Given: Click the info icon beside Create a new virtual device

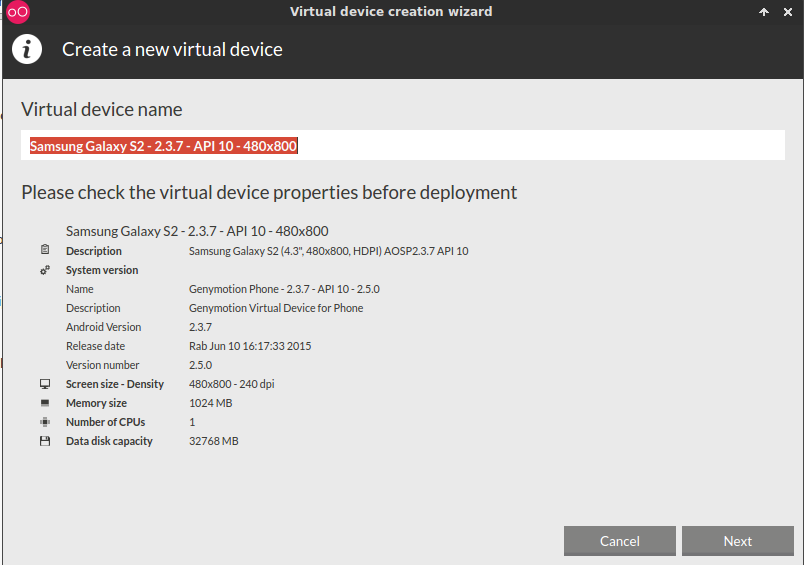Looking at the screenshot, I should coord(27,49).
